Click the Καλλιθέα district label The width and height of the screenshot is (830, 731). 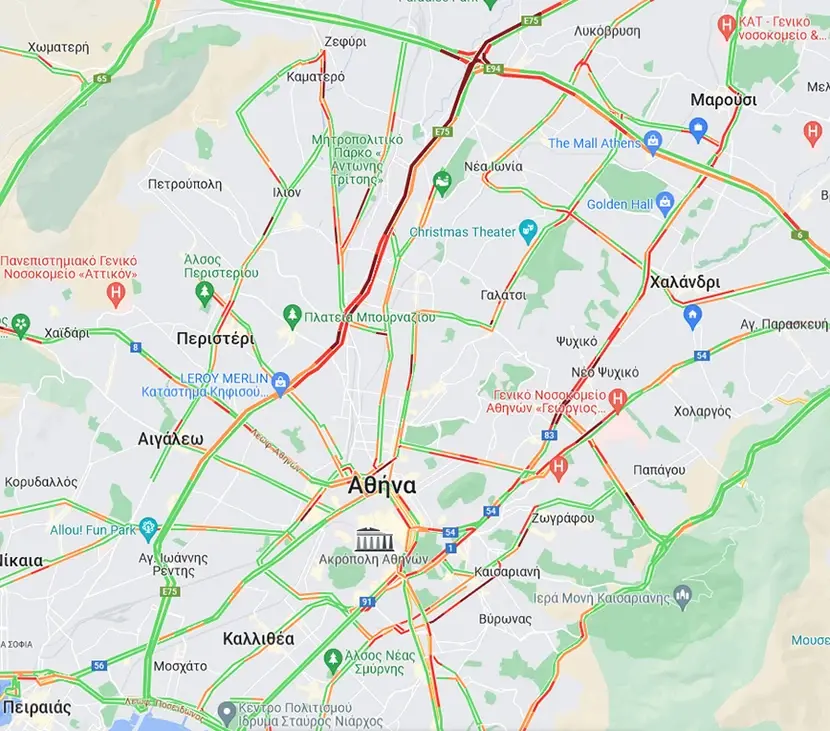click(x=258, y=638)
